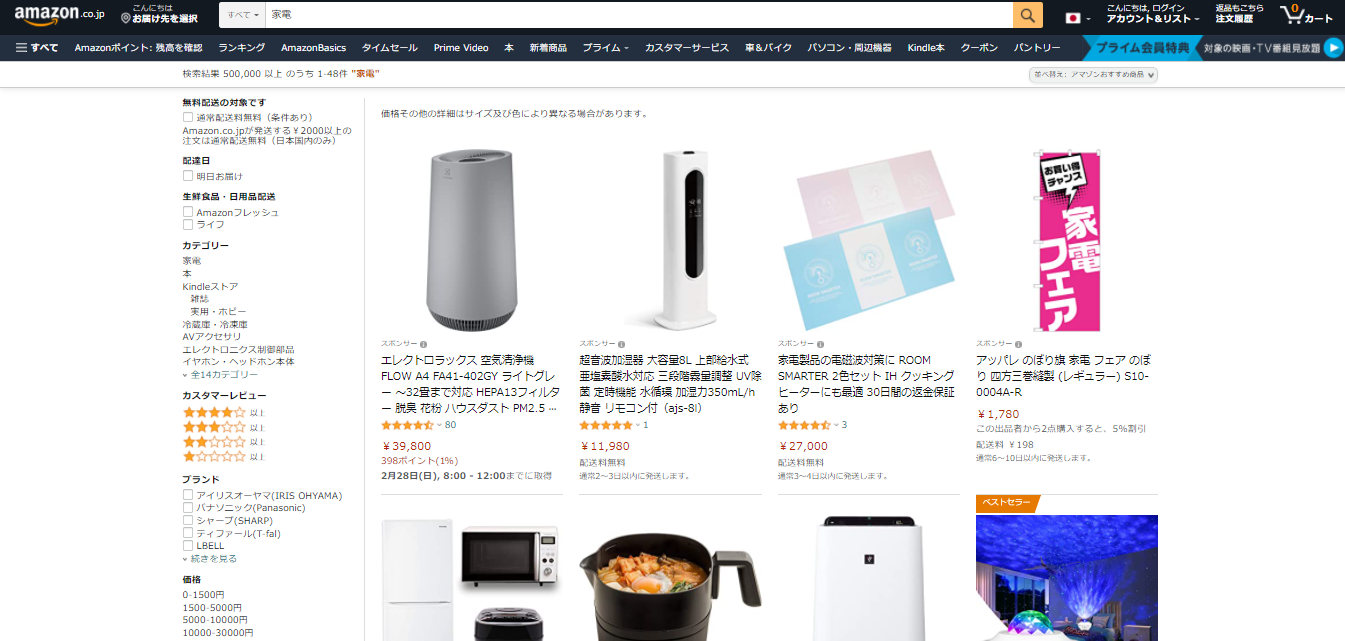Enable the 明日お届け checkbox
Screen dimensions: 1345x641
click(188, 176)
